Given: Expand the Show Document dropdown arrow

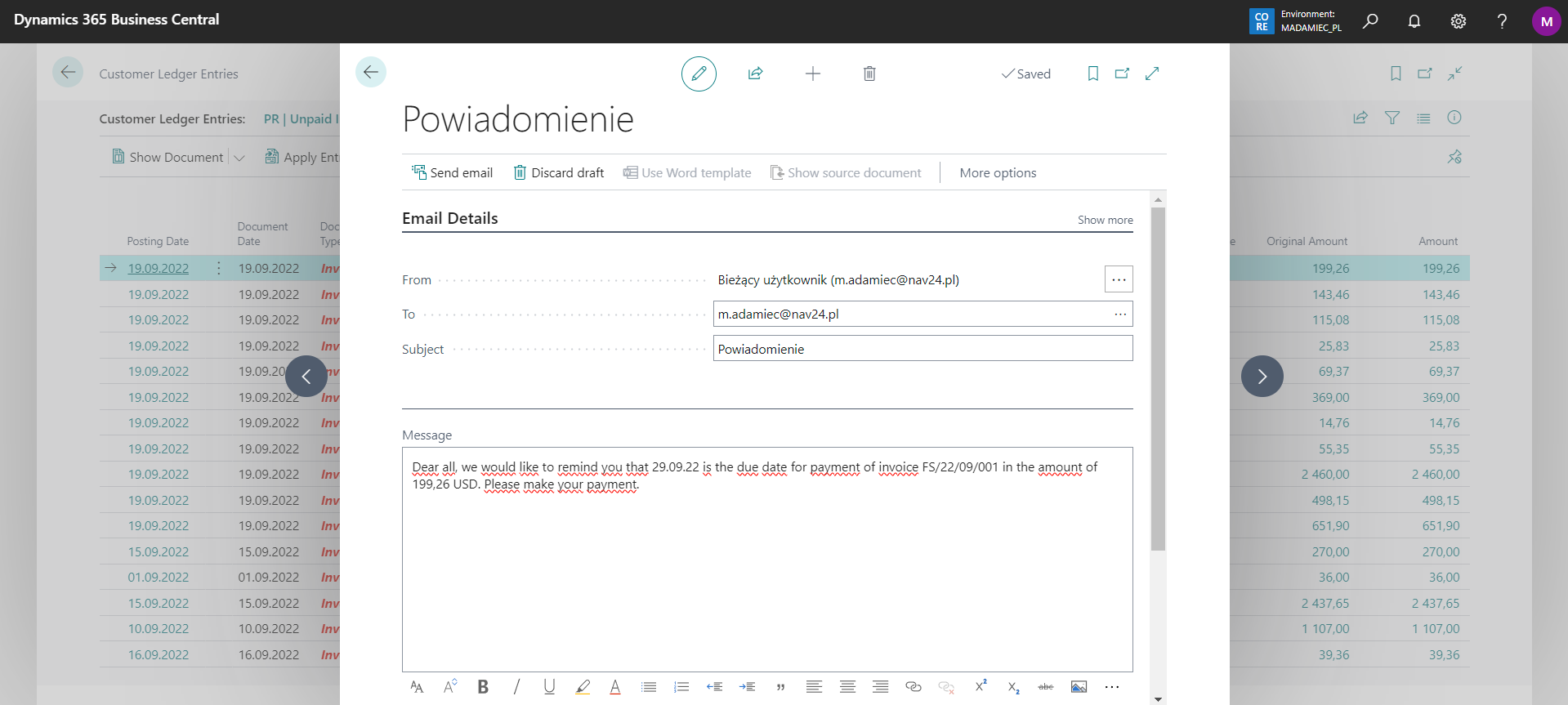Looking at the screenshot, I should click(x=239, y=158).
